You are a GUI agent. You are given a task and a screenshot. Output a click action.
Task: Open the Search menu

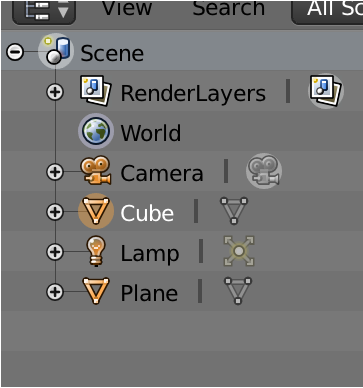[229, 7]
